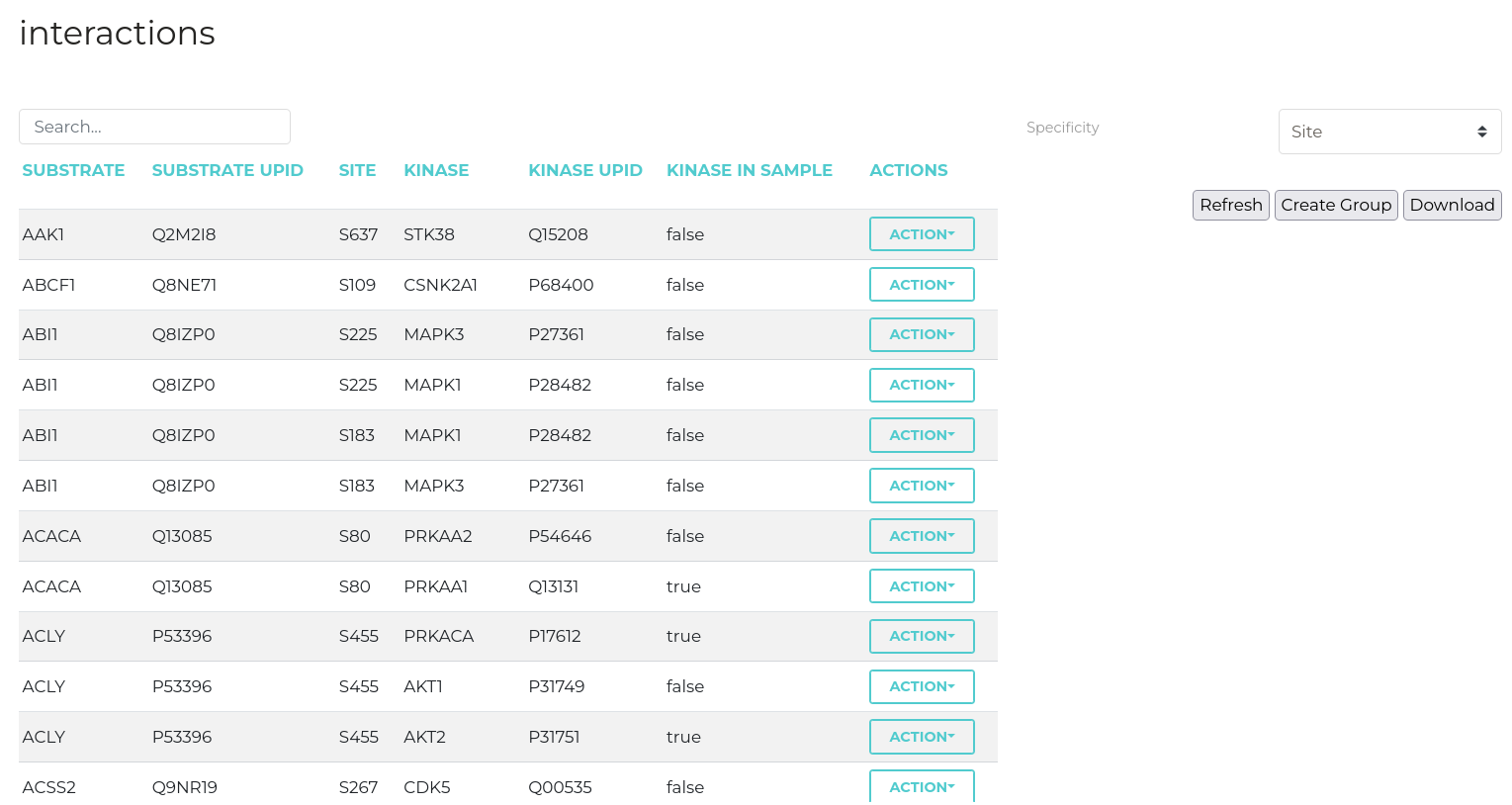This screenshot has width=1512, height=805.
Task: Expand Action menu for ACLY PRKACA row
Action: (921, 636)
